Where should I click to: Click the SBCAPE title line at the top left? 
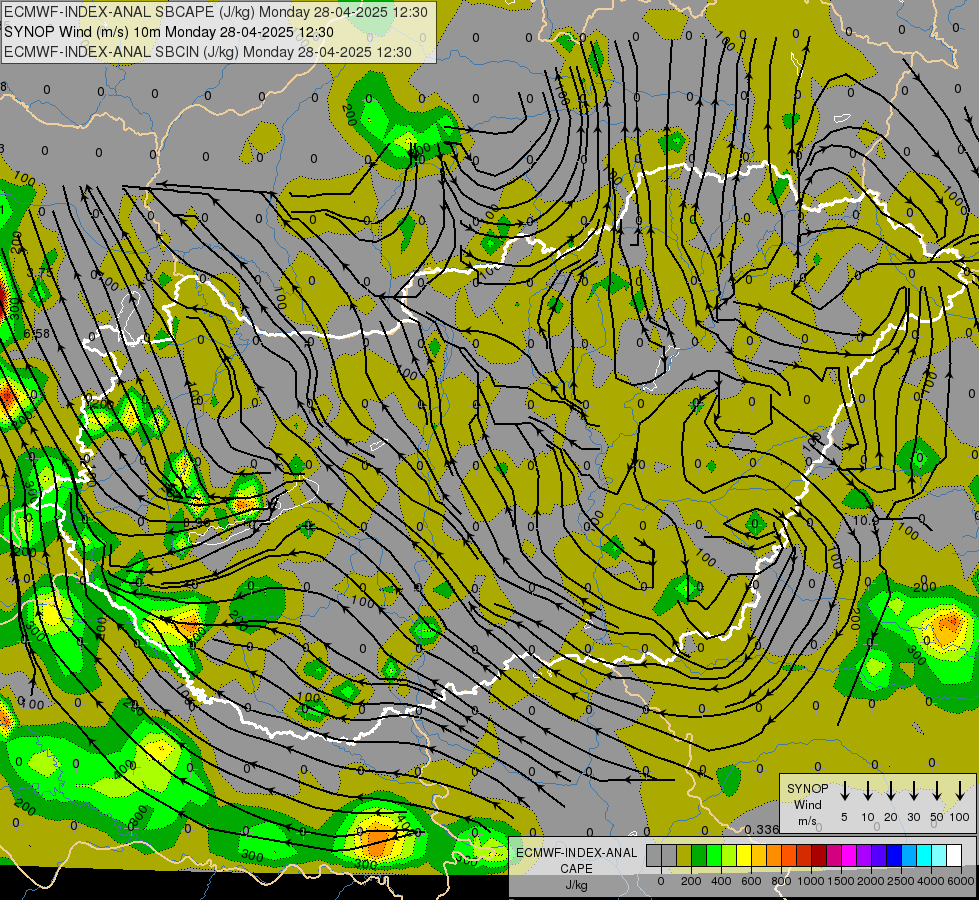click(216, 12)
